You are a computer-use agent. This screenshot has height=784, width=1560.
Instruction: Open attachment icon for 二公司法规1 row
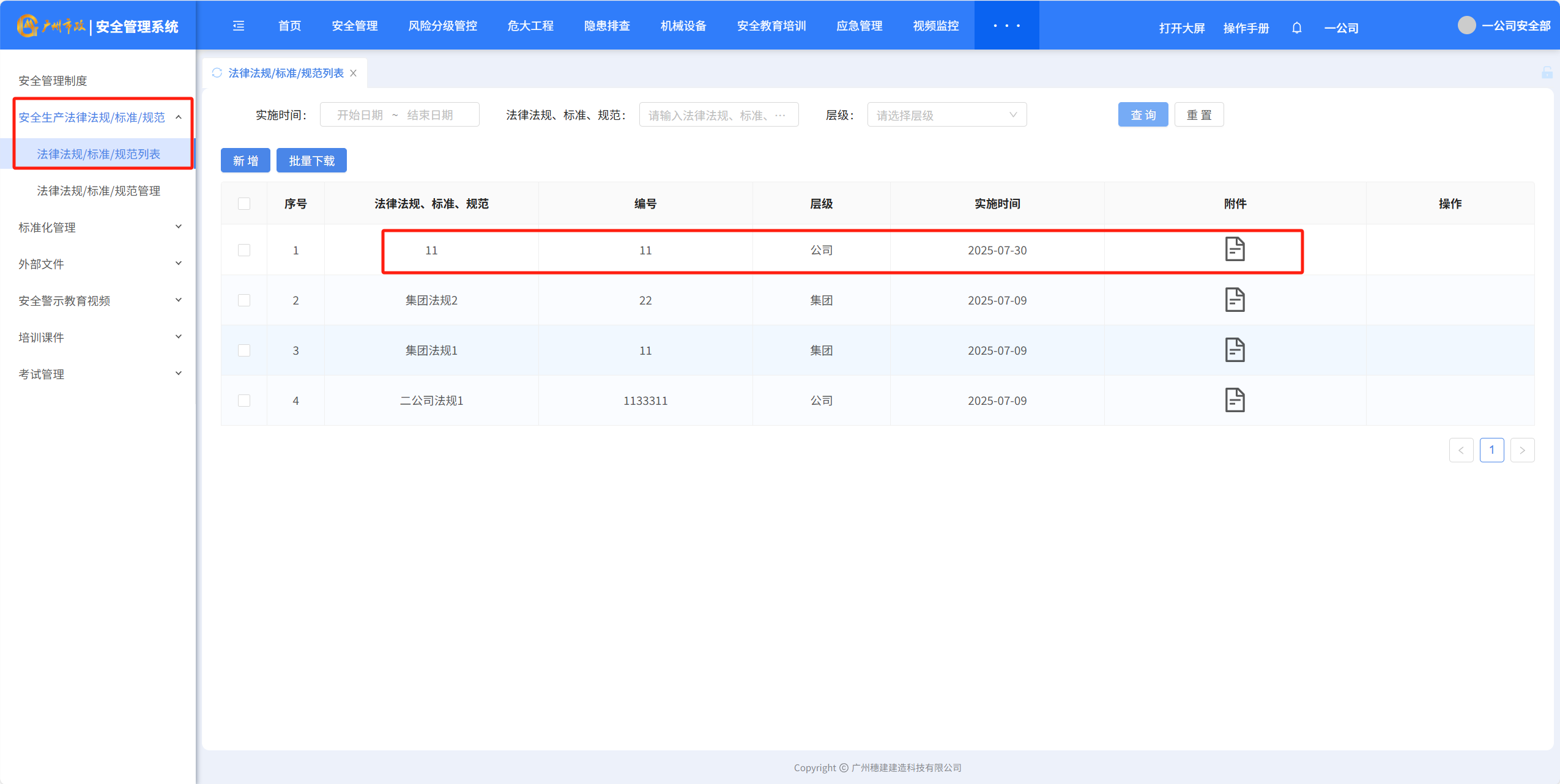tap(1235, 400)
